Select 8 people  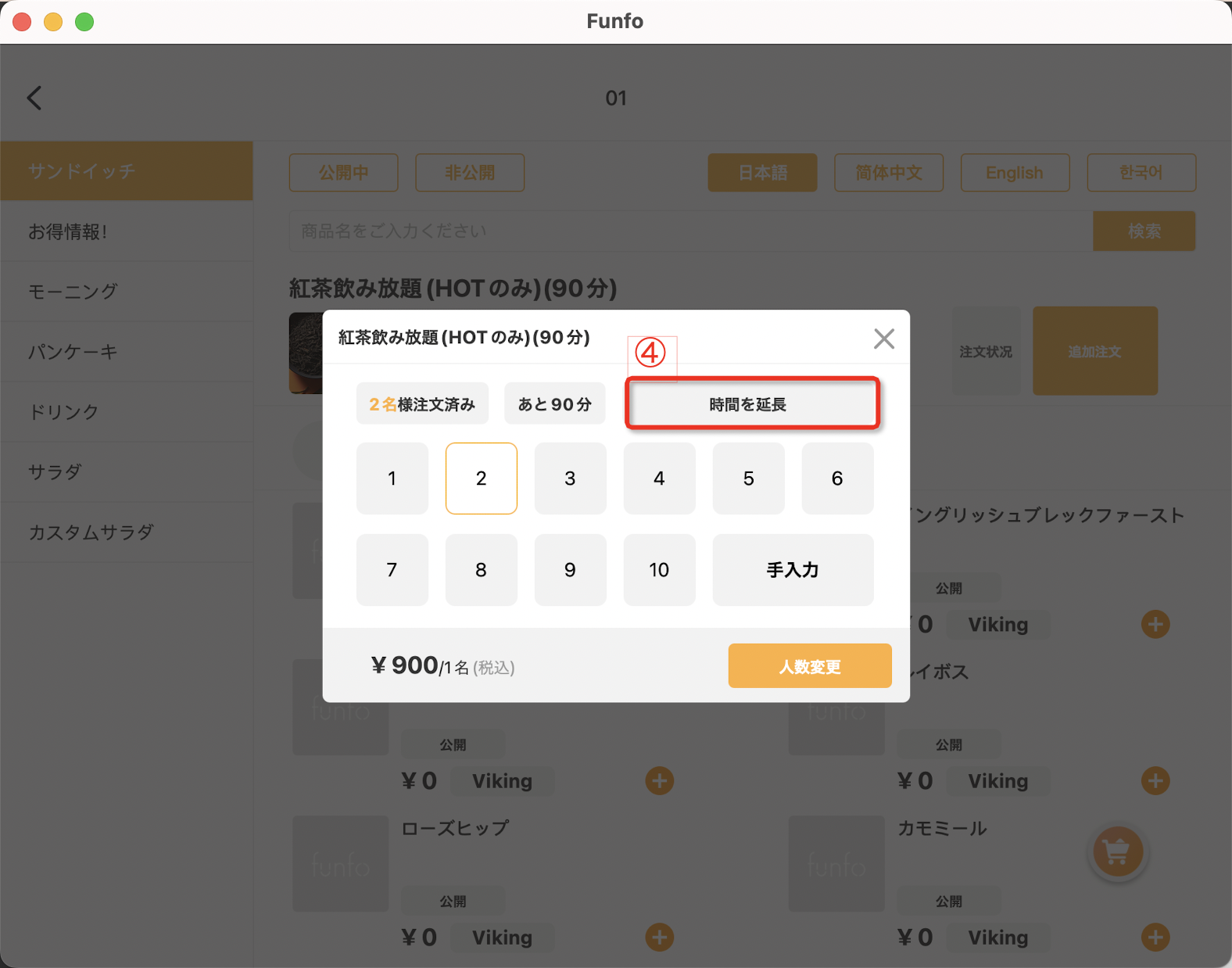482,570
